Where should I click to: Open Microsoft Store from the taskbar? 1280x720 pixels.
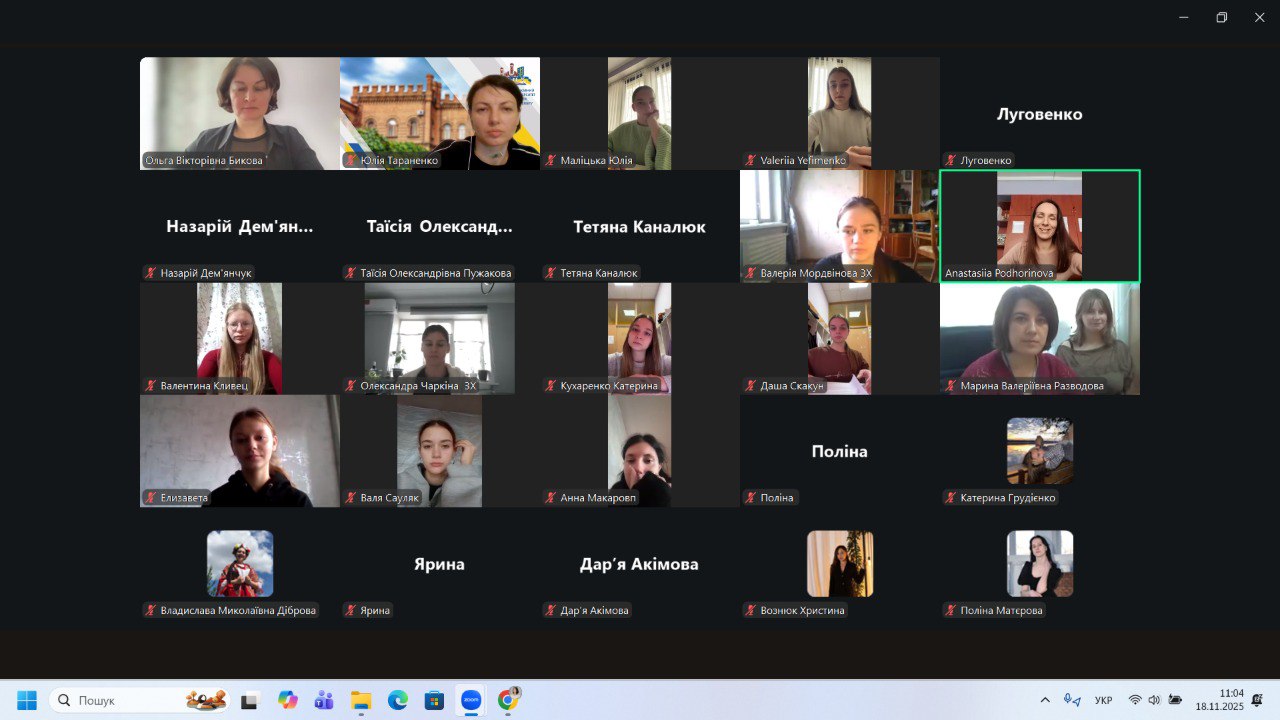coord(434,700)
